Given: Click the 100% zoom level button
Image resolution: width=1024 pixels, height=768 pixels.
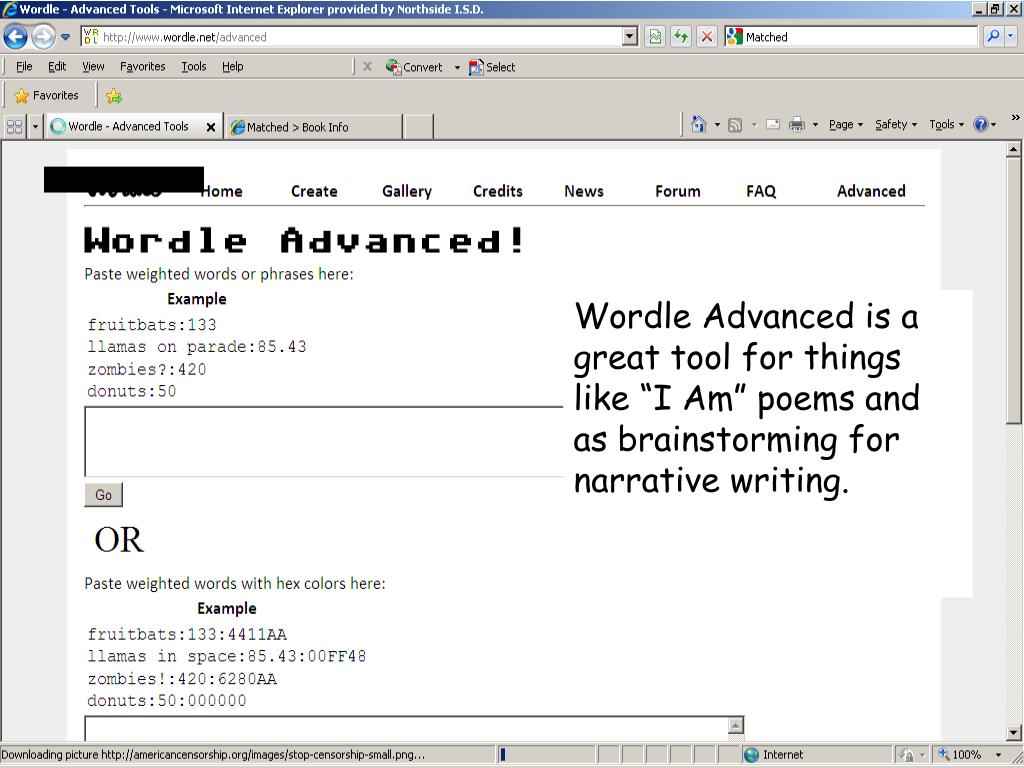Looking at the screenshot, I should click(960, 755).
